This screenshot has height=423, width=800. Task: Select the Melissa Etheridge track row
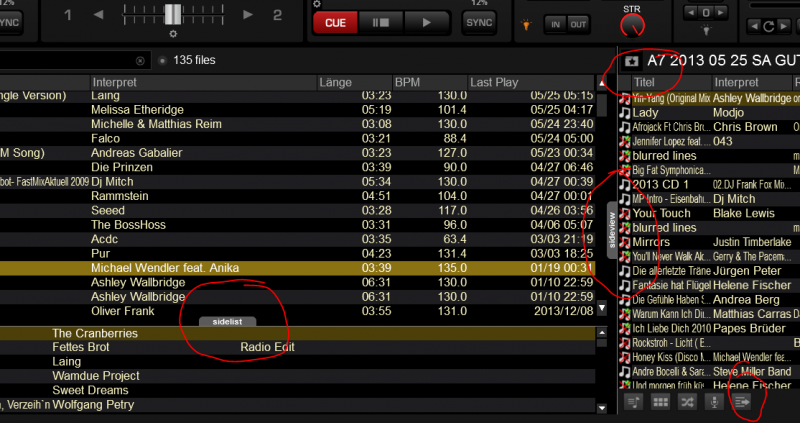click(297, 110)
